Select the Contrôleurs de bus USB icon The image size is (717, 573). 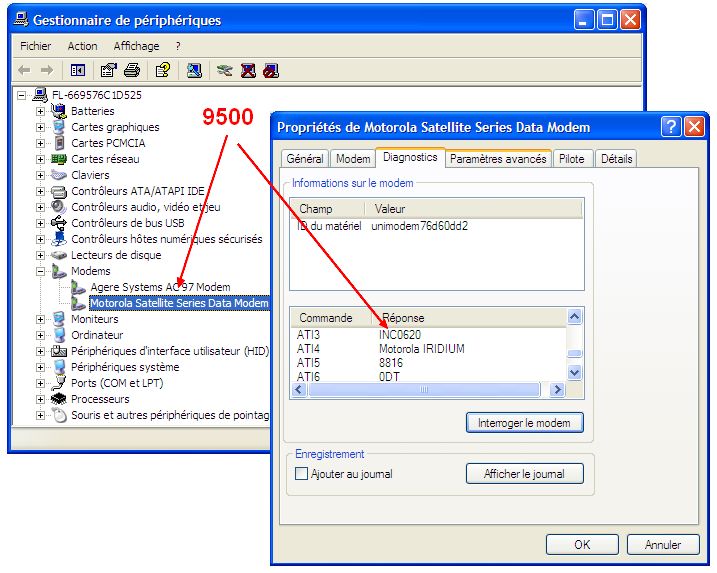coord(59,223)
